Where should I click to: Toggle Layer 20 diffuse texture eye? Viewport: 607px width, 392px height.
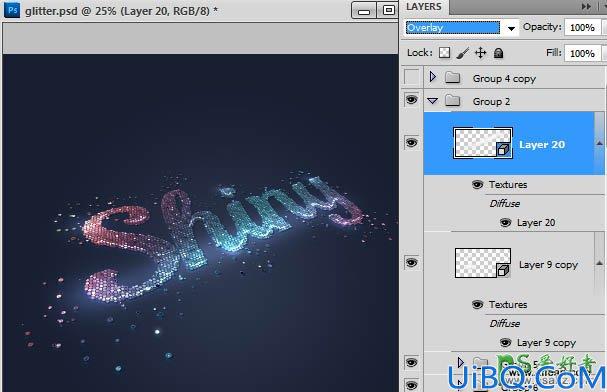pos(505,223)
